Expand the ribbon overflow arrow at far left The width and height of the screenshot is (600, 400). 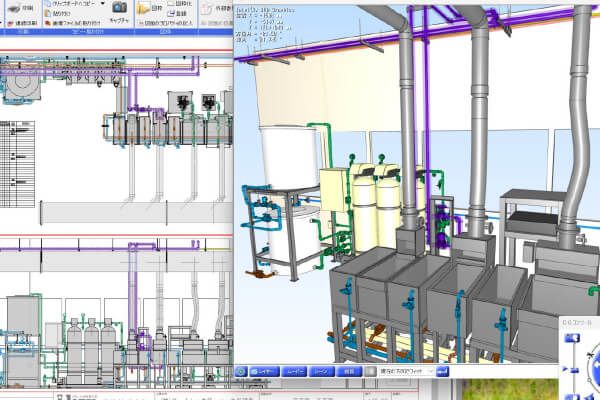pos(1,23)
